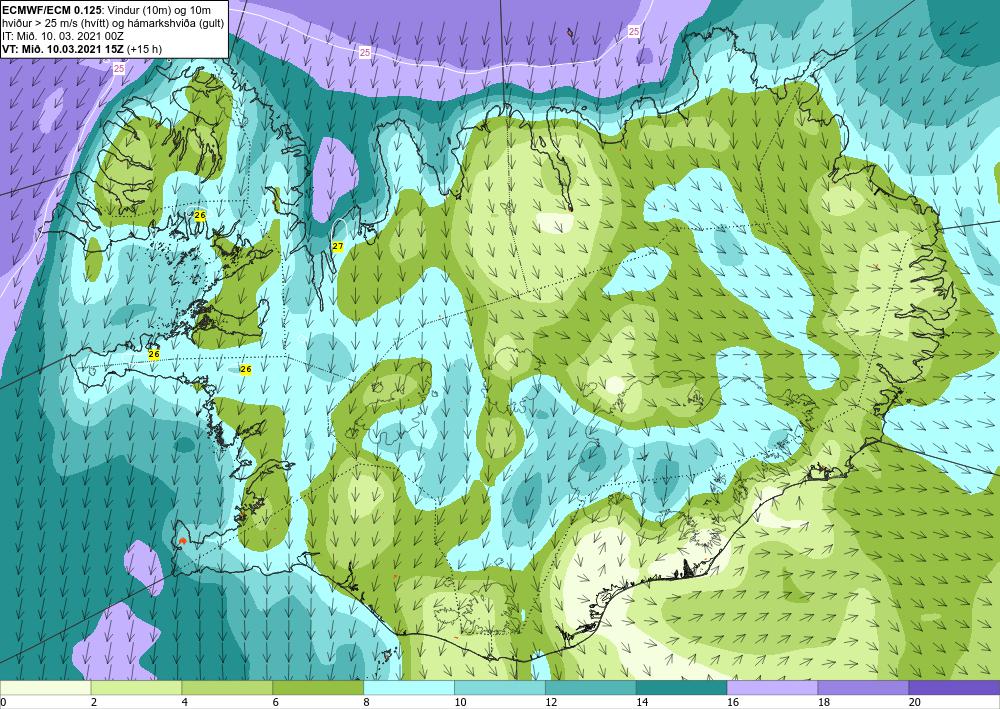The height and width of the screenshot is (709, 1000).
Task: Click the yellow "27" peak gust label
Action: click(338, 246)
